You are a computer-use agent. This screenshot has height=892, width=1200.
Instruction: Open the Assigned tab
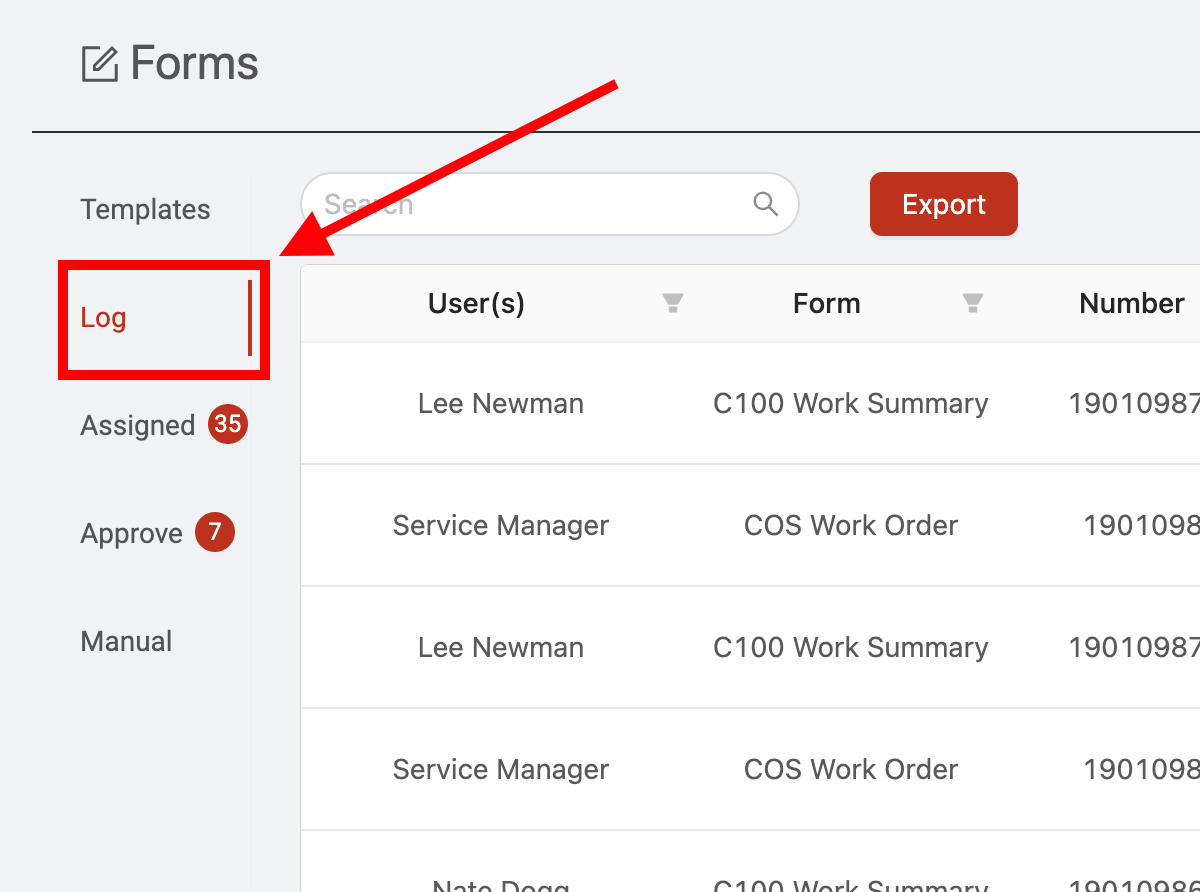click(138, 426)
